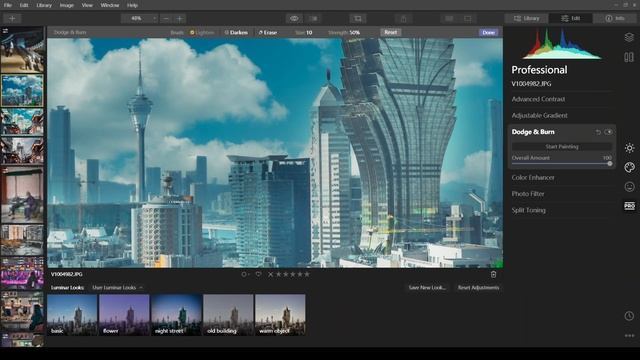Select the Lighten brush mode
Screen dimensions: 640x360
coord(202,32)
